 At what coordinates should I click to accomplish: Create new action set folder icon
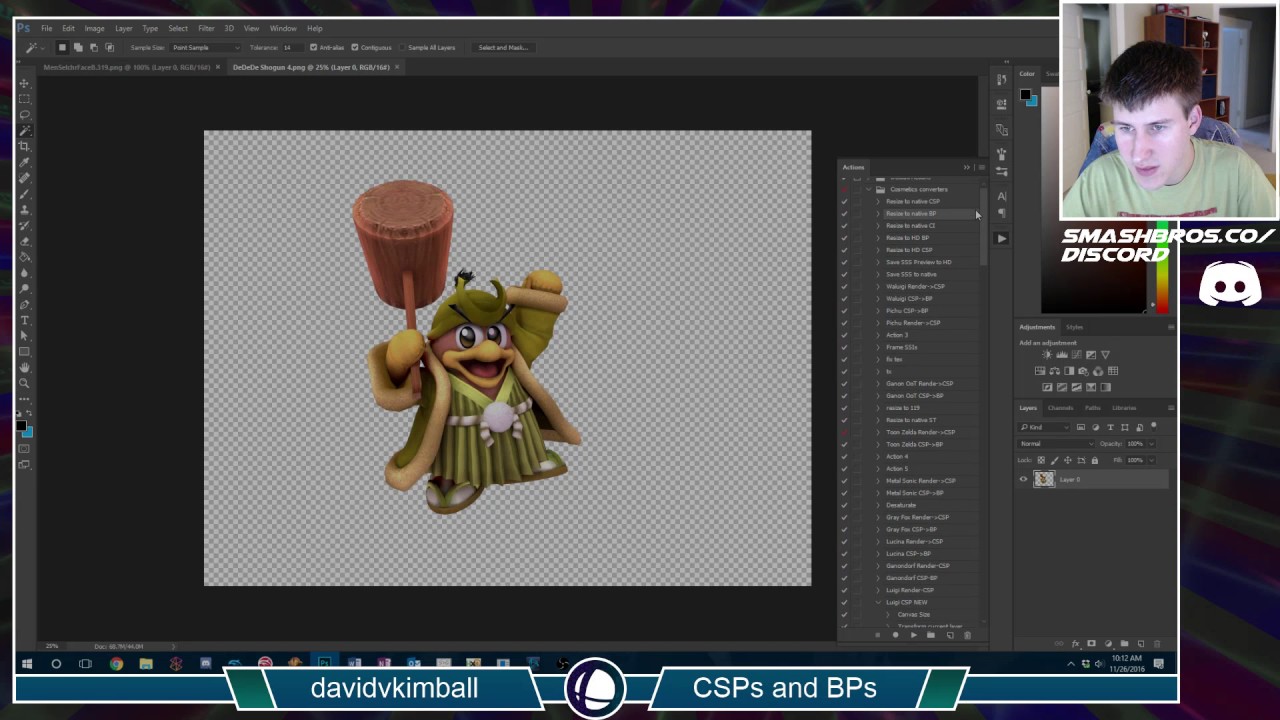click(931, 635)
